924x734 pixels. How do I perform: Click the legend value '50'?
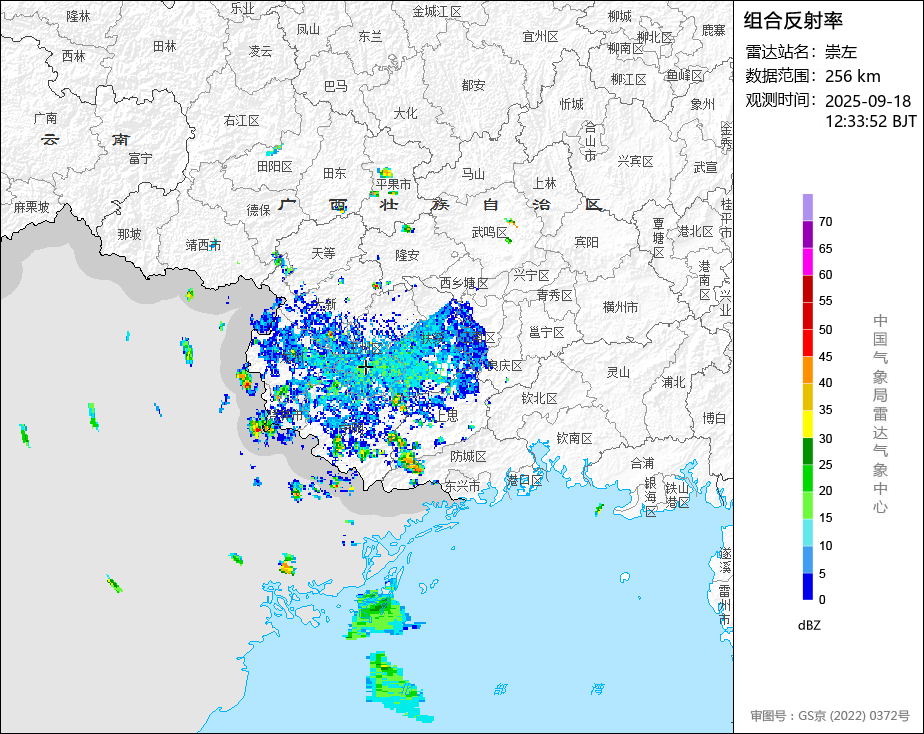click(826, 329)
